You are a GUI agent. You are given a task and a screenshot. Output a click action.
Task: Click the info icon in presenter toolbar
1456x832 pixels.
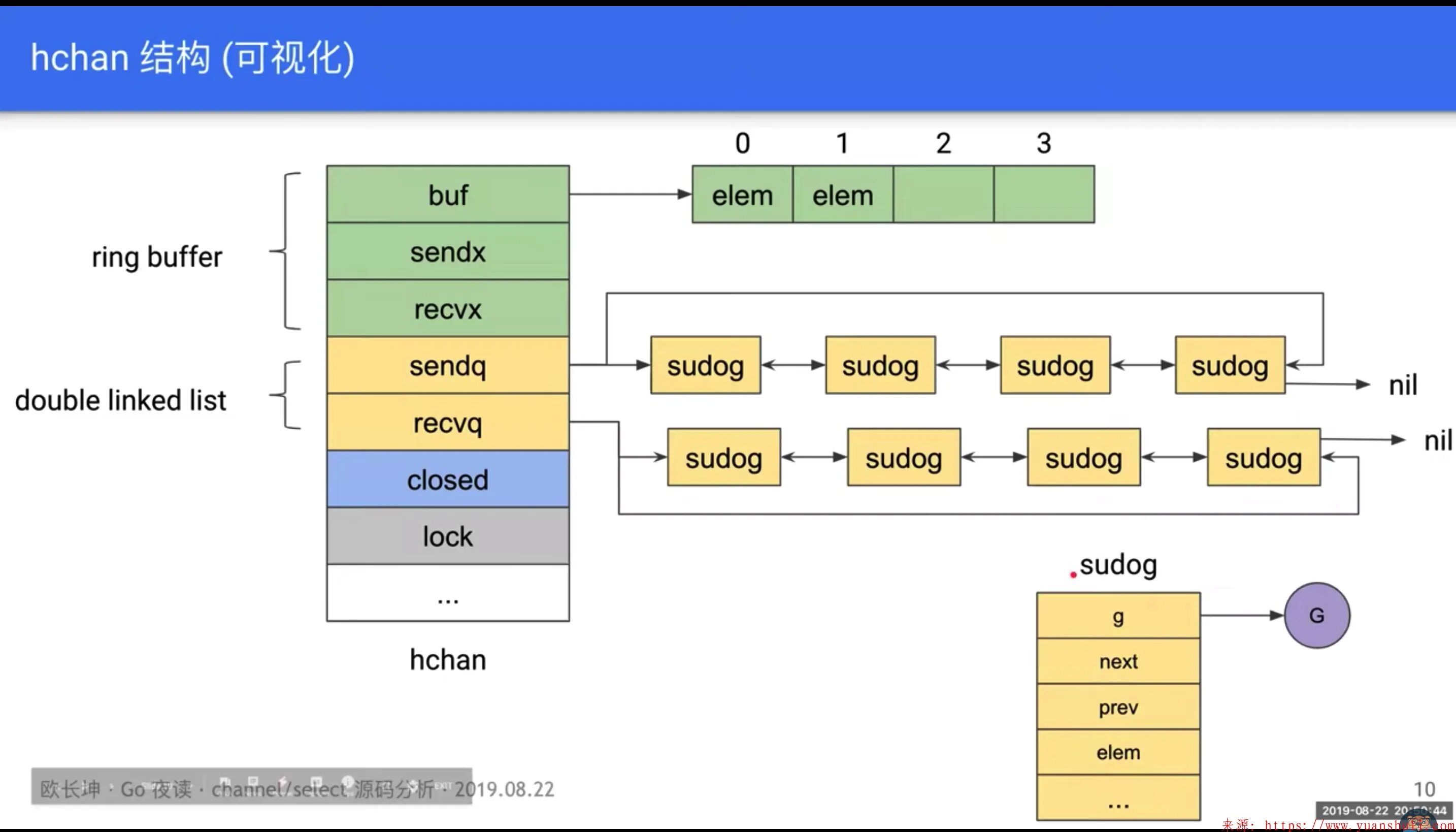tap(348, 781)
